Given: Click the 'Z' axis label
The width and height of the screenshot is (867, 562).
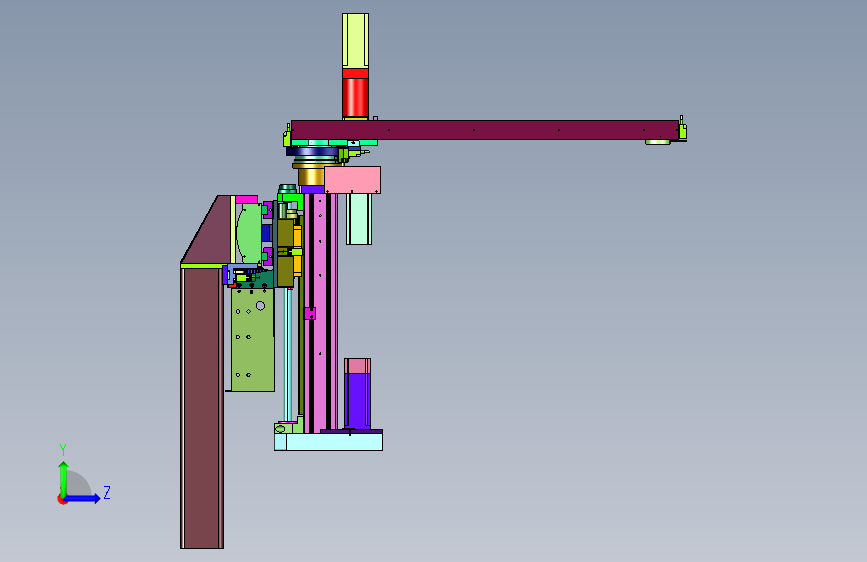Looking at the screenshot, I should 107,492.
